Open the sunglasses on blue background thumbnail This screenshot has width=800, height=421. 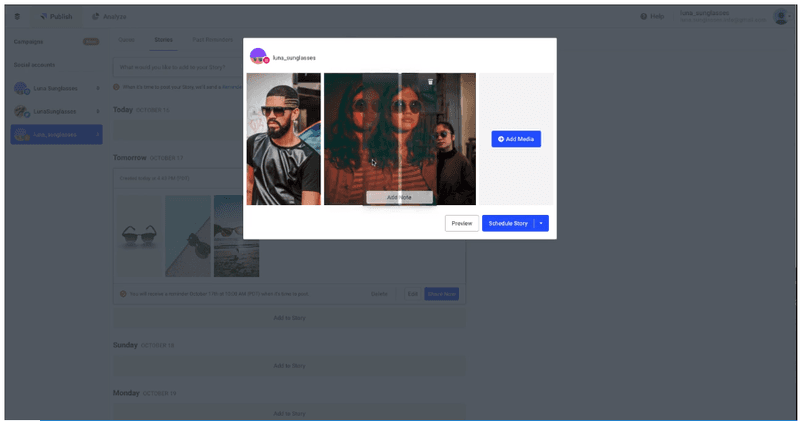pos(188,236)
